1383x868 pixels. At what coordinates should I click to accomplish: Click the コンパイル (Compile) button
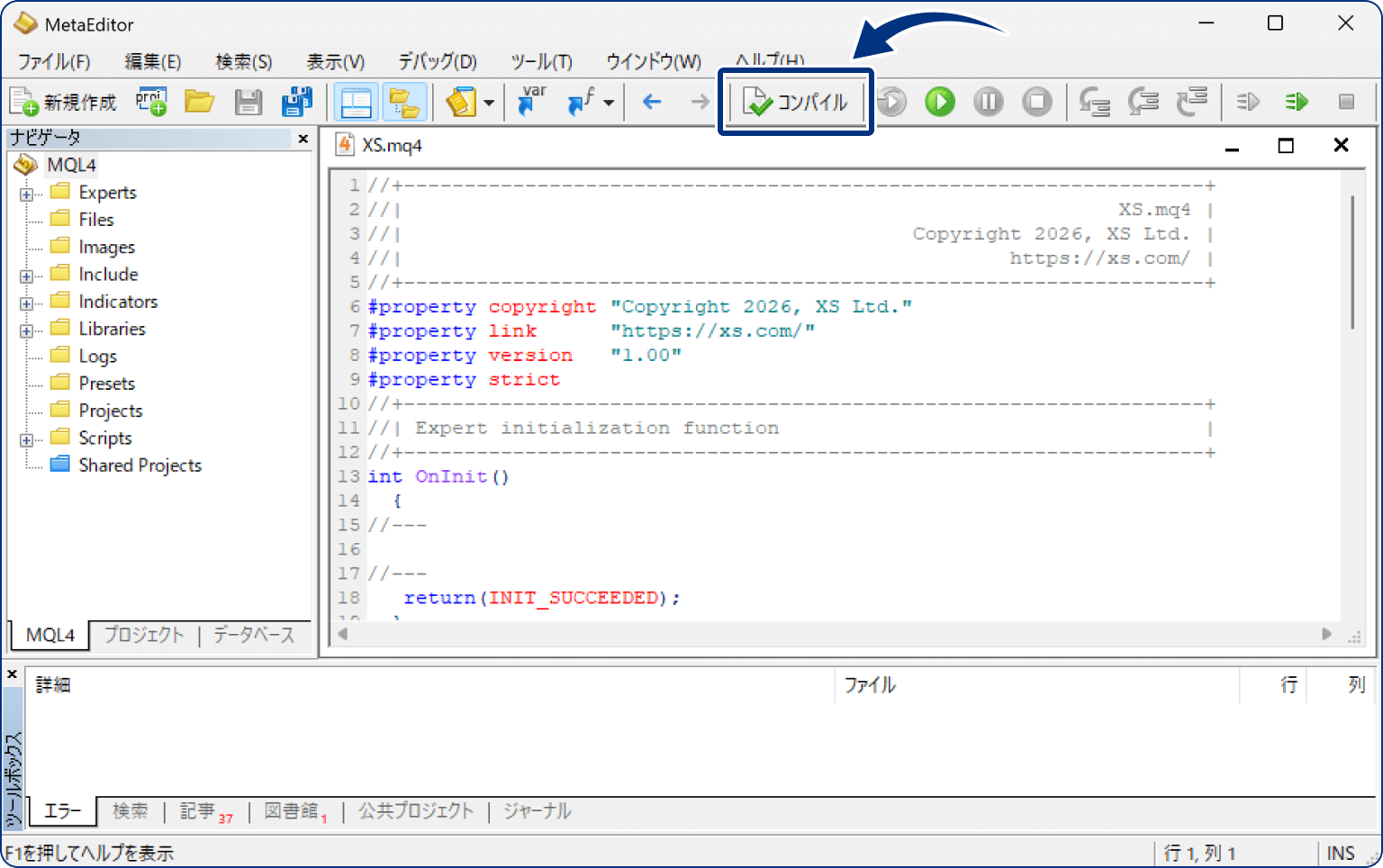click(796, 102)
